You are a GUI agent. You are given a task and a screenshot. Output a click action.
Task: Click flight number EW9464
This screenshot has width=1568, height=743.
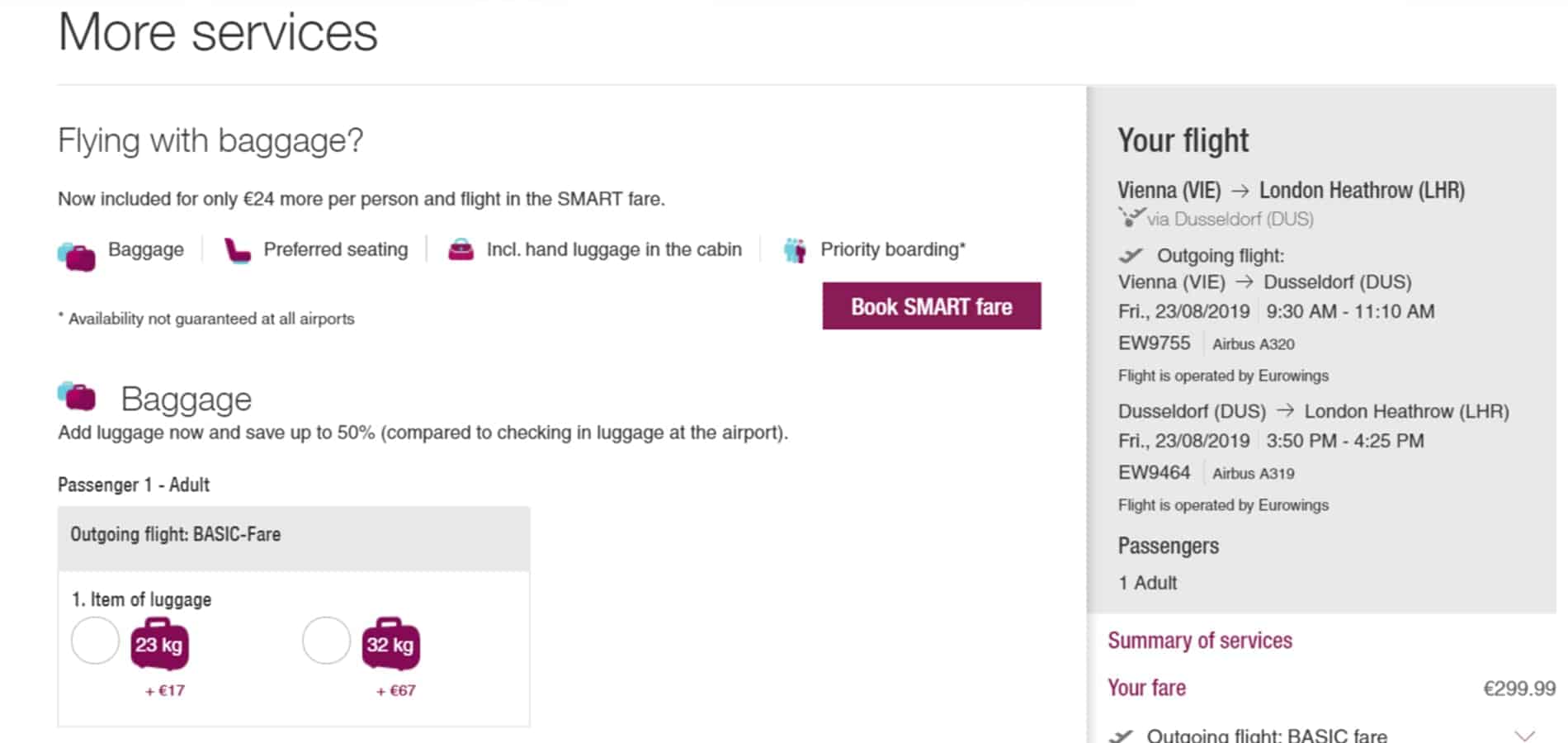1154,473
